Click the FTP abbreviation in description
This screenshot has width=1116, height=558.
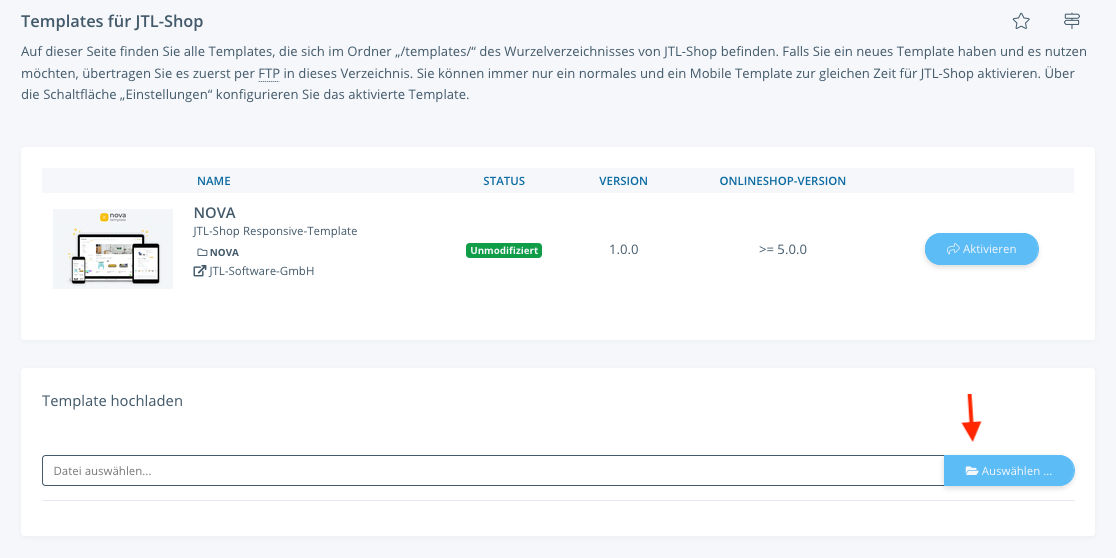(269, 73)
